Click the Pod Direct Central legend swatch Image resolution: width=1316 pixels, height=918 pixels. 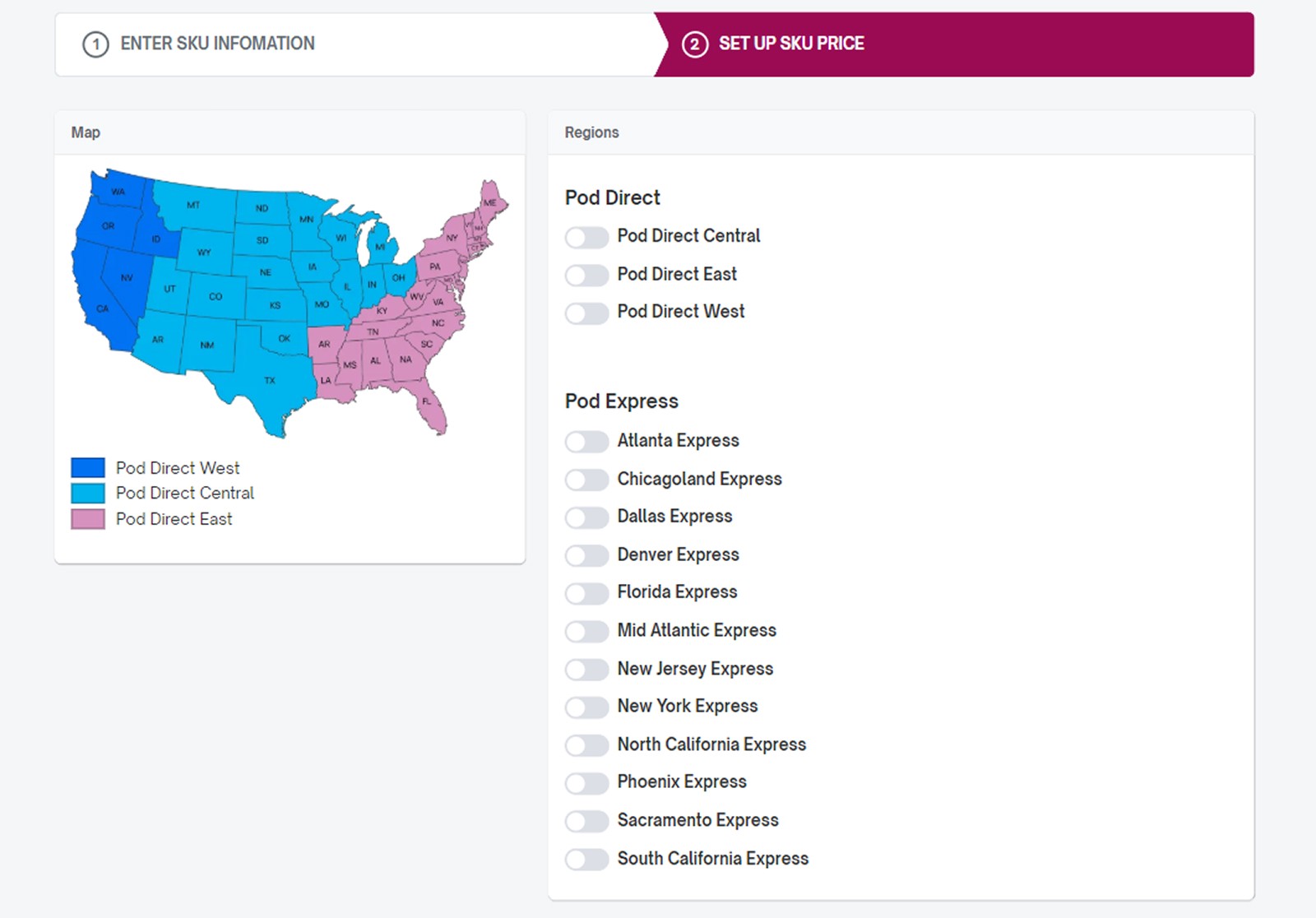88,494
